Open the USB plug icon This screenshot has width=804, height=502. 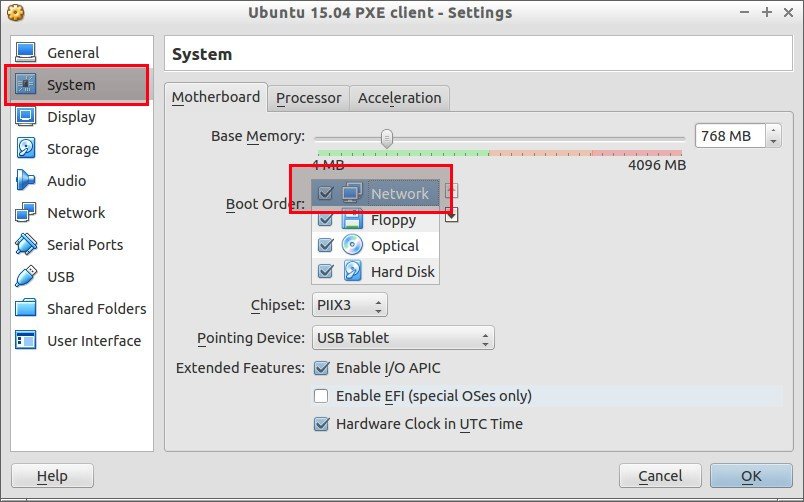(26, 276)
